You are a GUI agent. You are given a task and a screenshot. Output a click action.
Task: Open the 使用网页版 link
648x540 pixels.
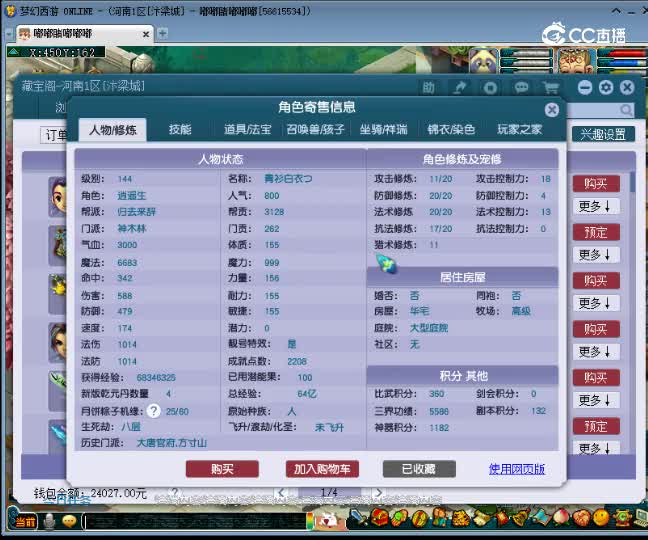pyautogui.click(x=517, y=469)
